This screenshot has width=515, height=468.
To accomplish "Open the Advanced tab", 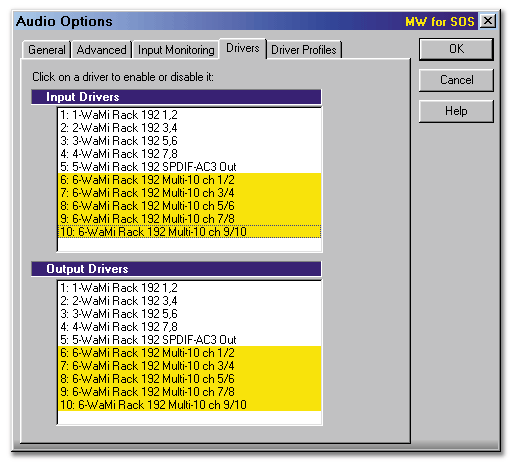I will click(102, 50).
